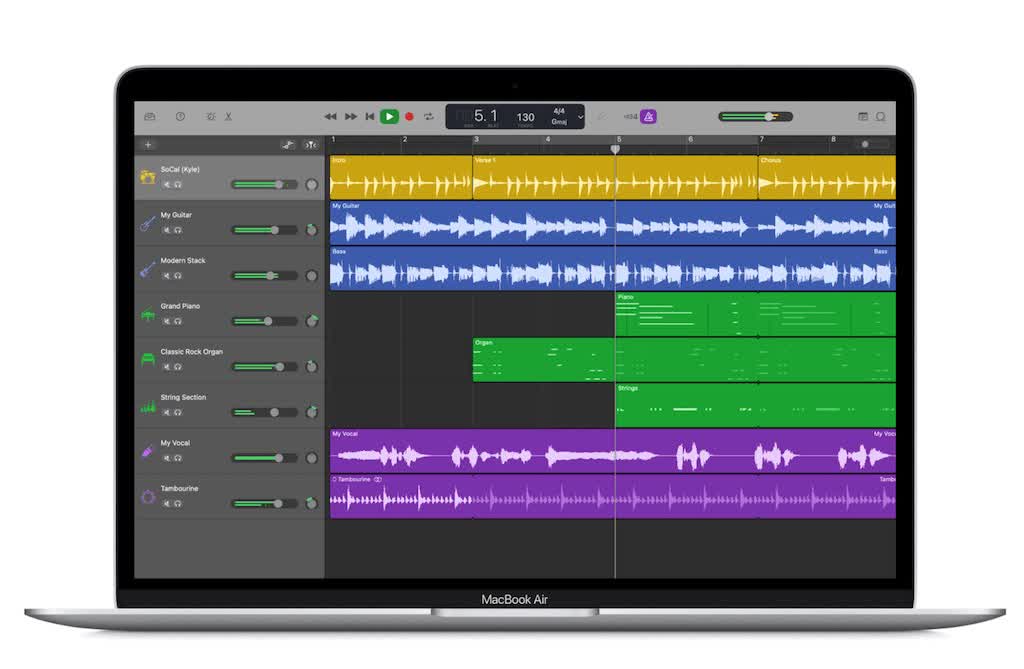Image resolution: width=1024 pixels, height=669 pixels.
Task: Solo the Grand Piano track with headphones toggle
Action: tap(179, 322)
